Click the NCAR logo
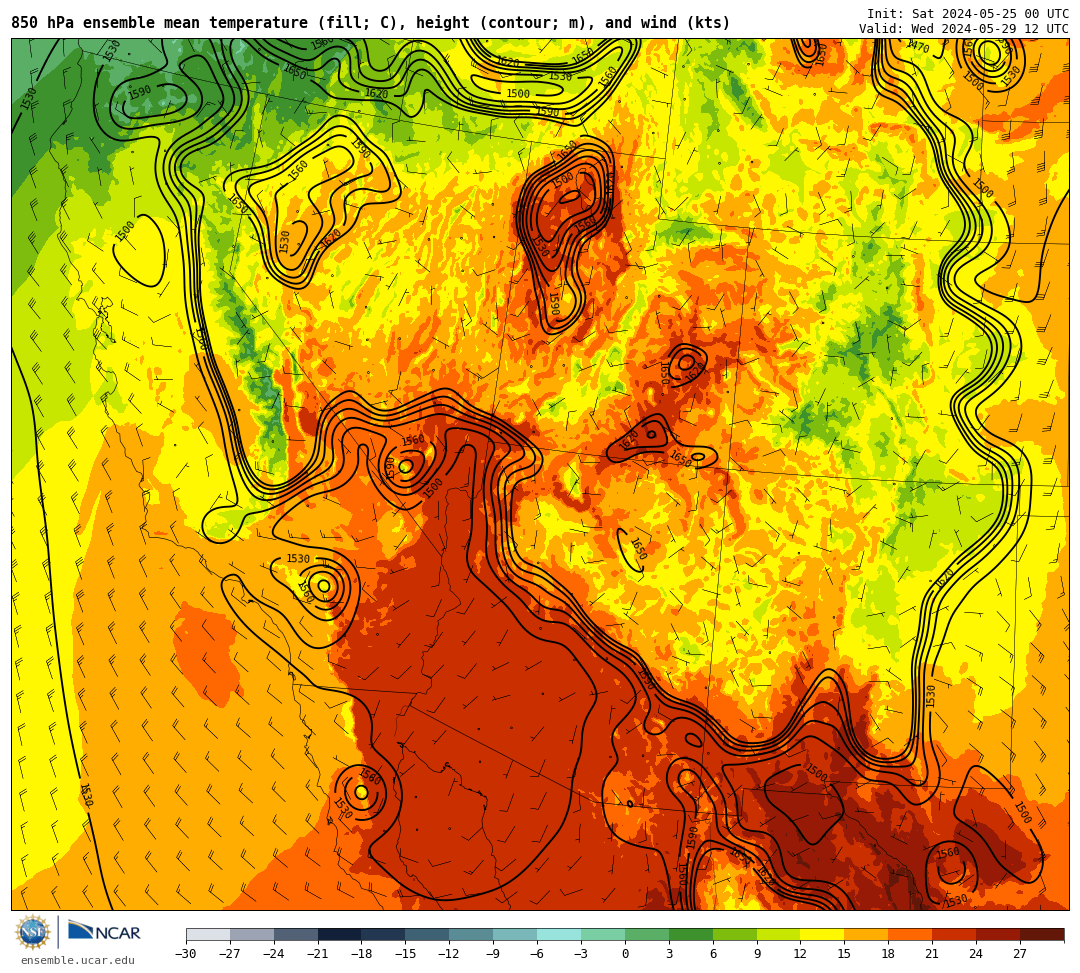The height and width of the screenshot is (973, 1080). (x=104, y=933)
